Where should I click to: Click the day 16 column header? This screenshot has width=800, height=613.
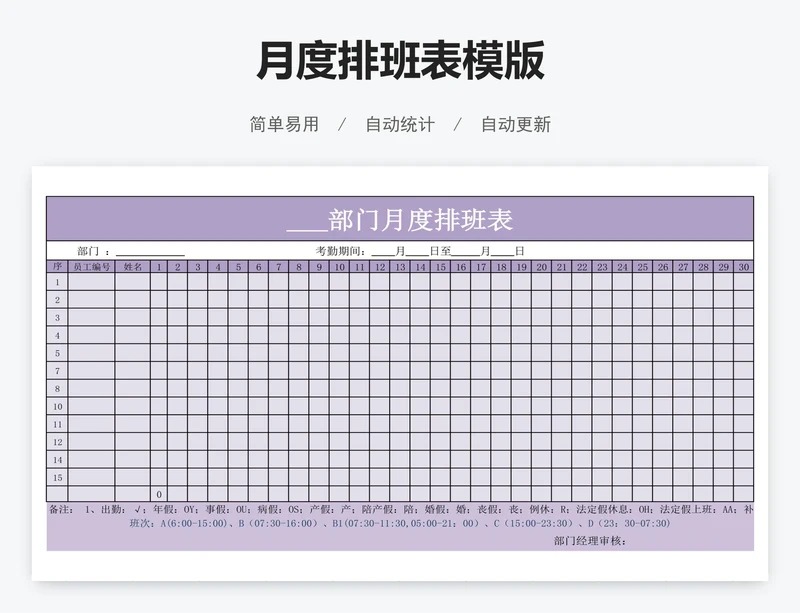[461, 266]
